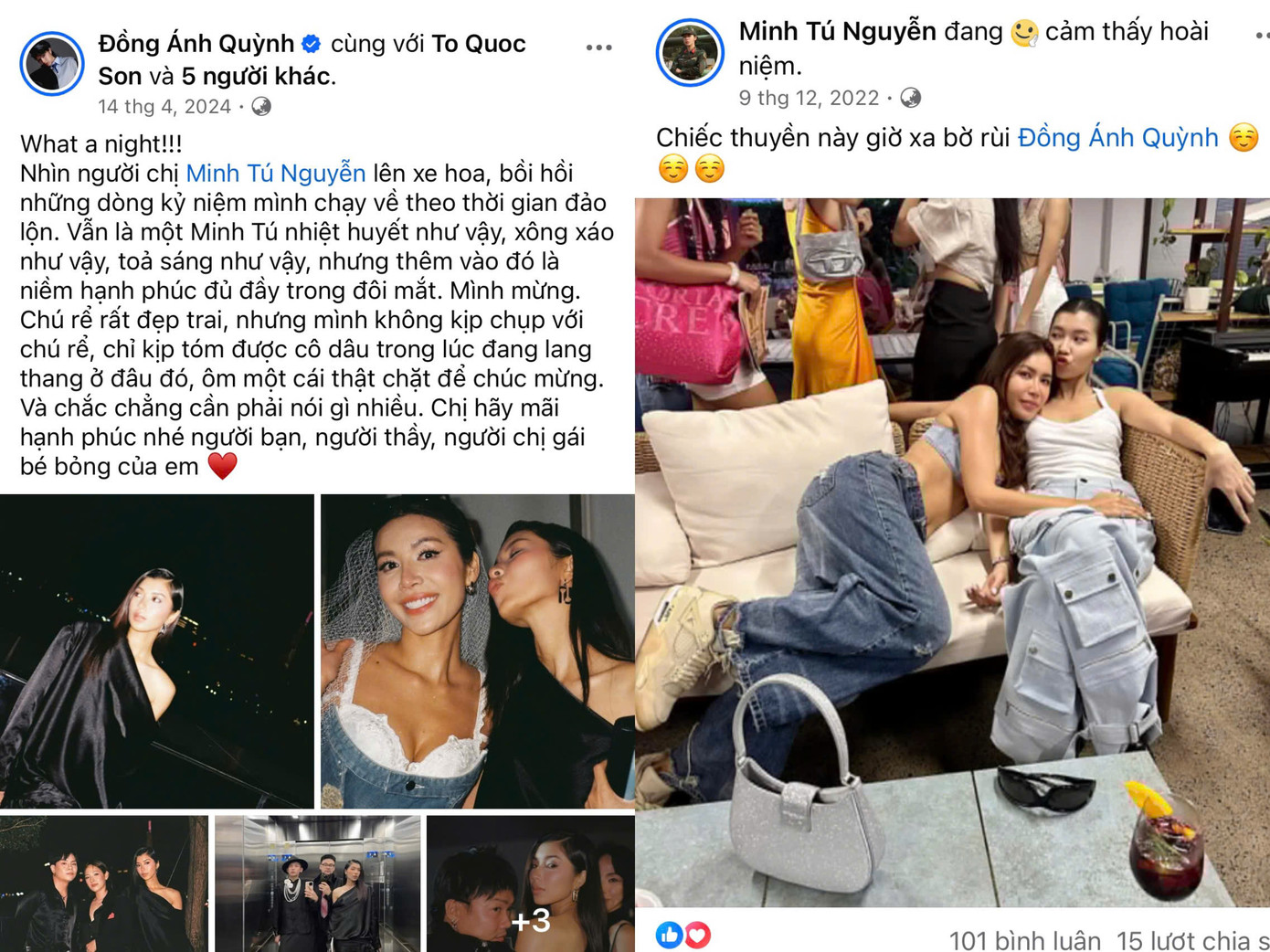Screen dimensions: 1270x952
Task: Open the couch photo in Minh Tú's post
Action: 952,553
